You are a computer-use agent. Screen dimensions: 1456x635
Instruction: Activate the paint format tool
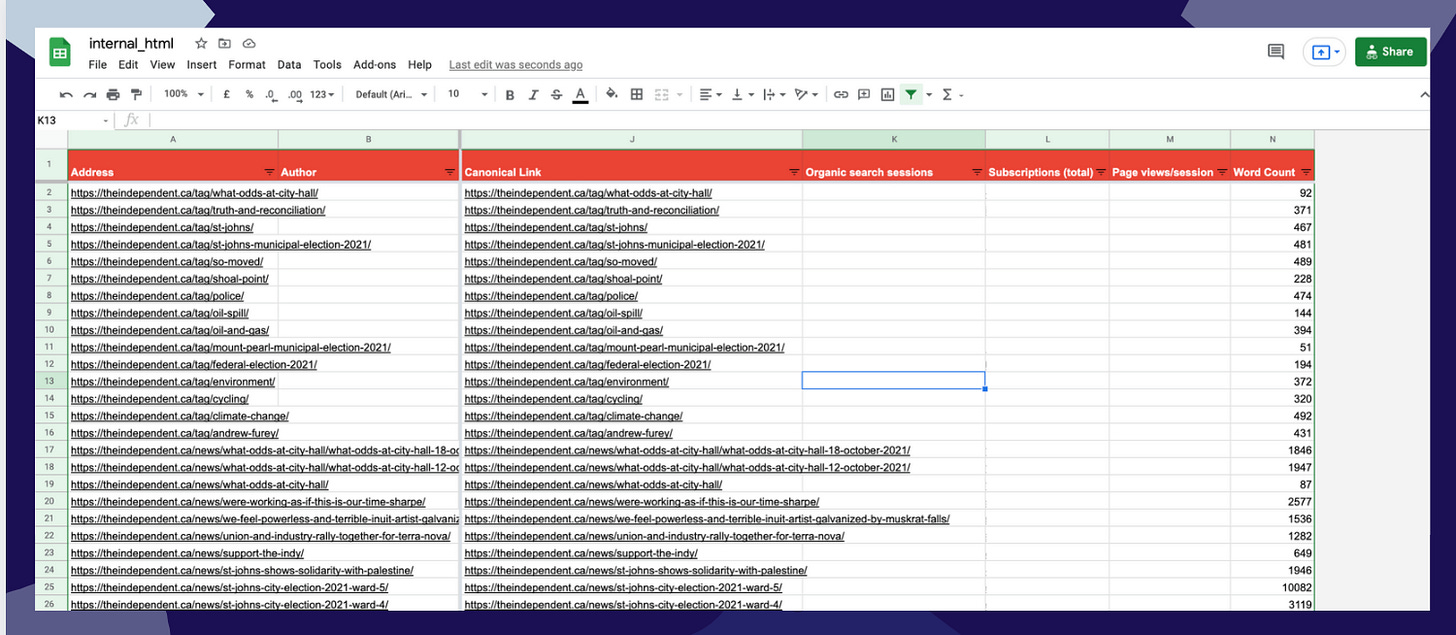click(136, 94)
